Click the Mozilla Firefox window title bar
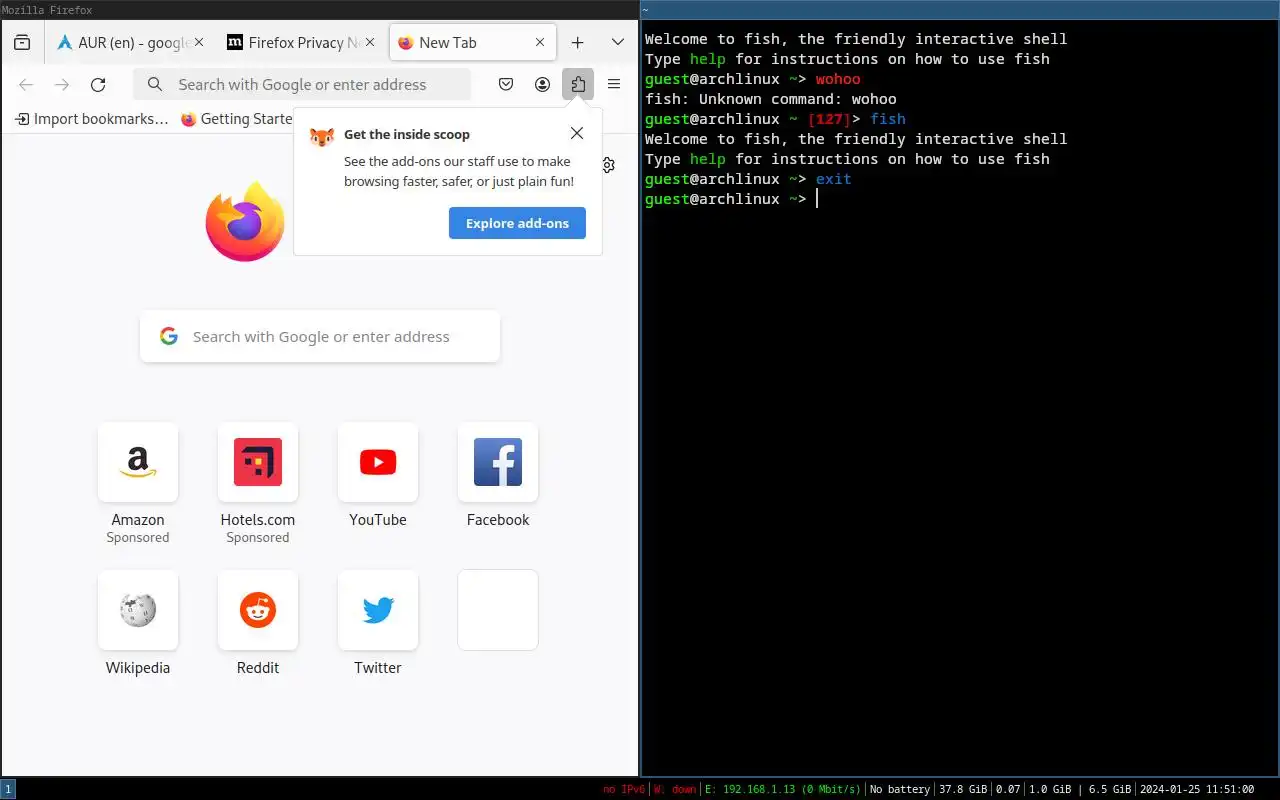This screenshot has width=1280, height=800. (319, 10)
